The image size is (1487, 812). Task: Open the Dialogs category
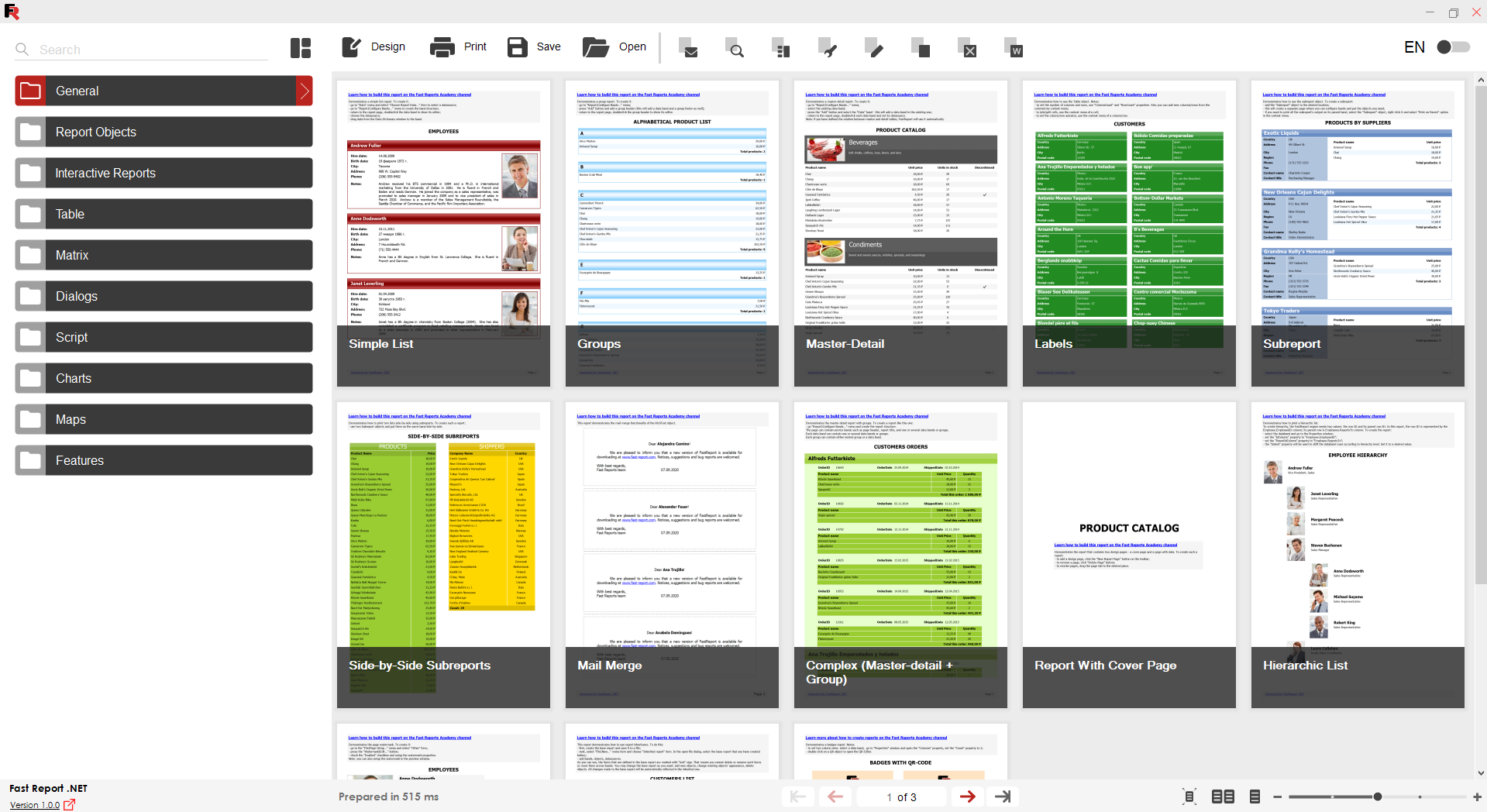164,296
